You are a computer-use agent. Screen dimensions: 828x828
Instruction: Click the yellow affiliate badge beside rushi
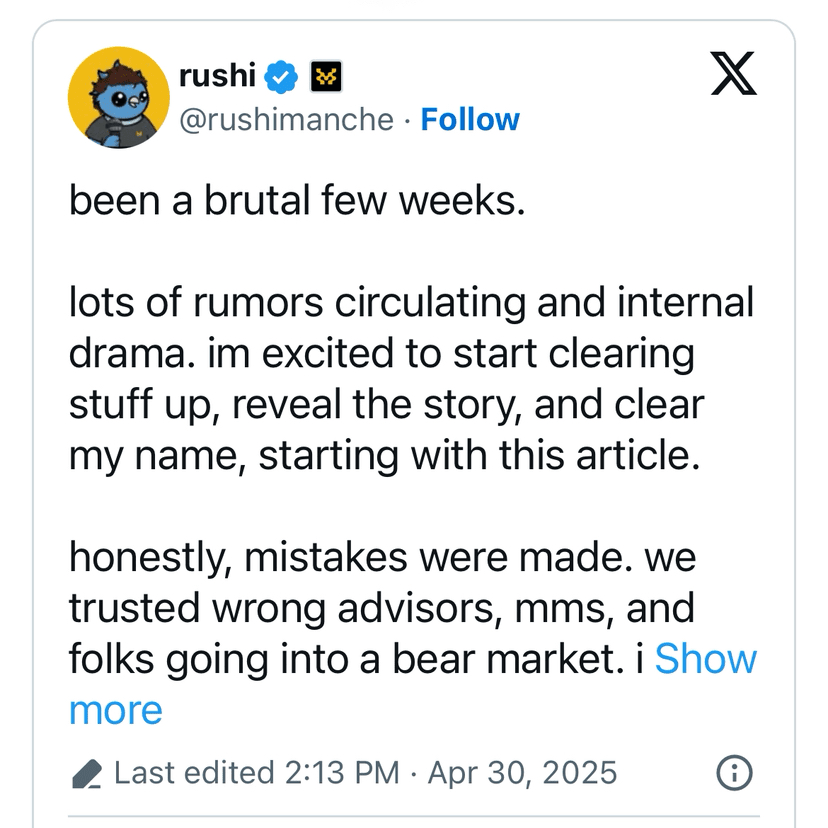[327, 75]
